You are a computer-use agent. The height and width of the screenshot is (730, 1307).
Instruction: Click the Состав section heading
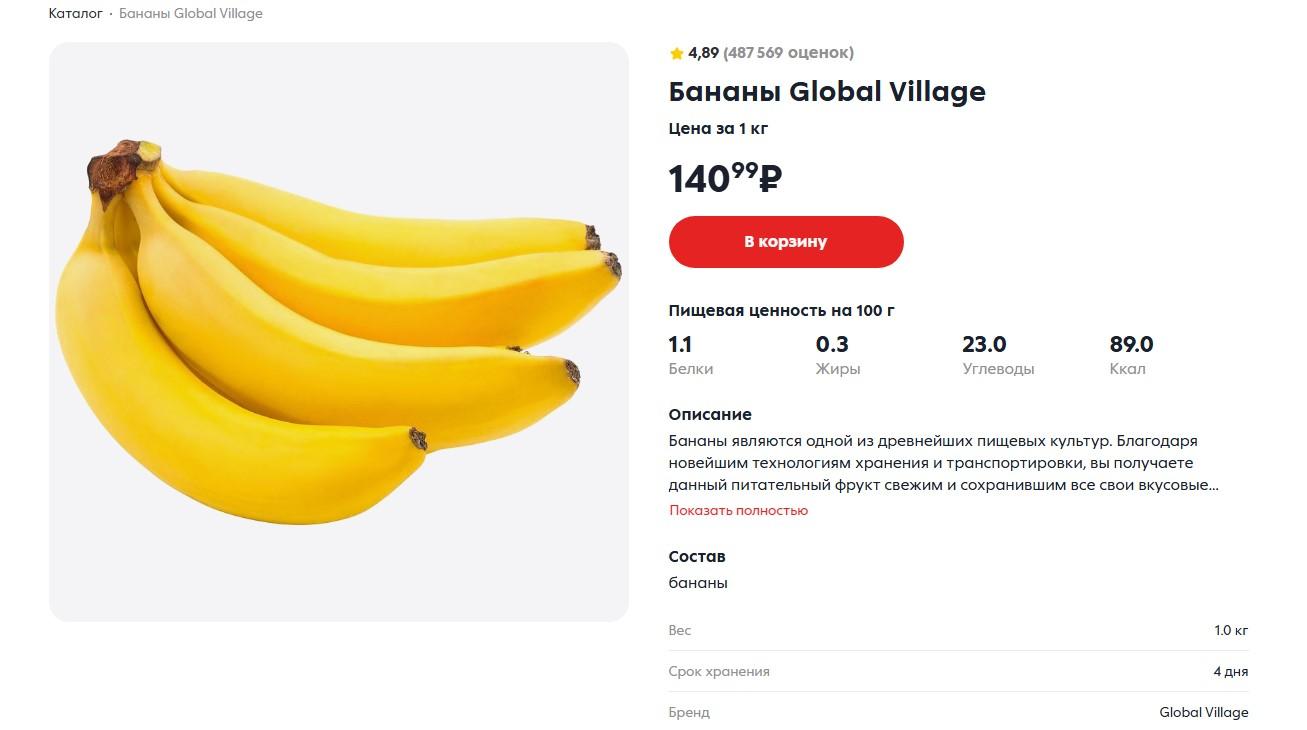697,557
